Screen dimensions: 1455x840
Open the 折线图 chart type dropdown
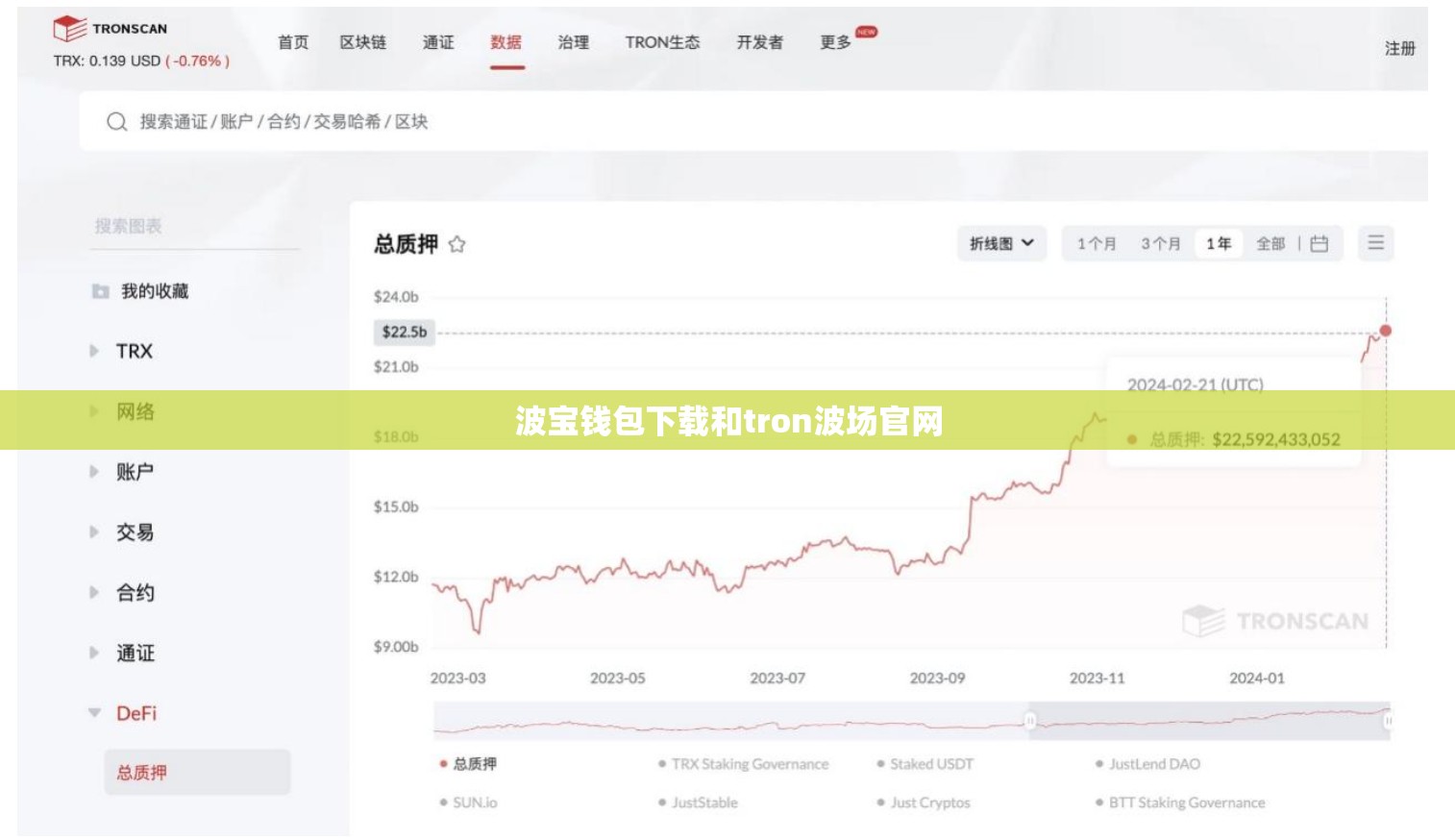(1001, 243)
